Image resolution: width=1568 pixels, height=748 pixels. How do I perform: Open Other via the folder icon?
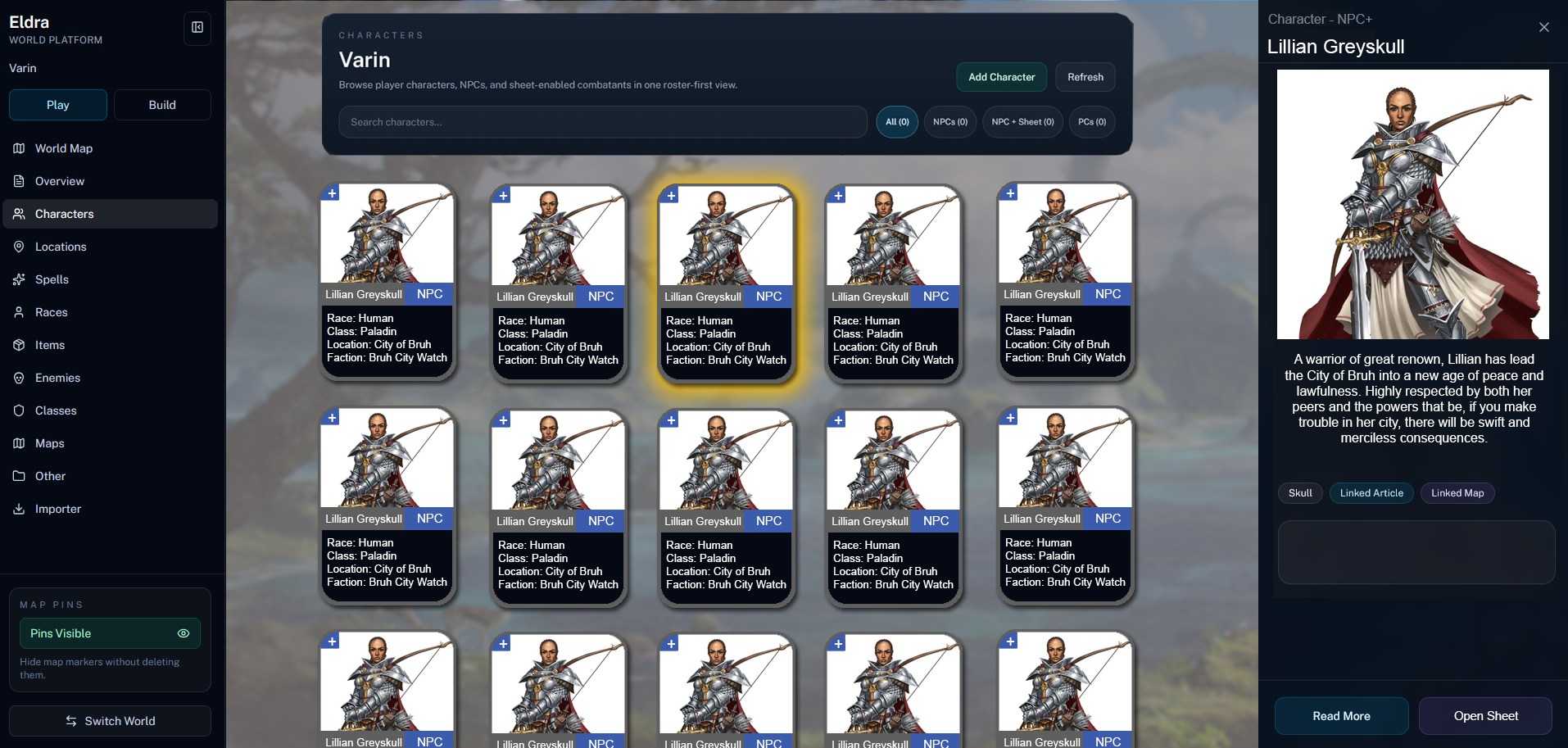19,476
